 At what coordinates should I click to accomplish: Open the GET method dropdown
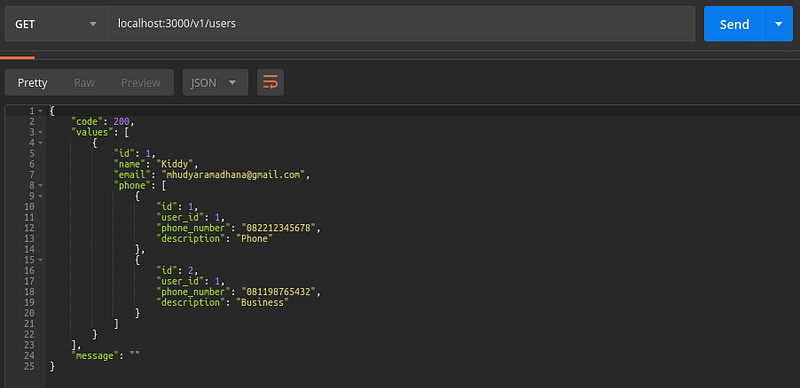(56, 24)
